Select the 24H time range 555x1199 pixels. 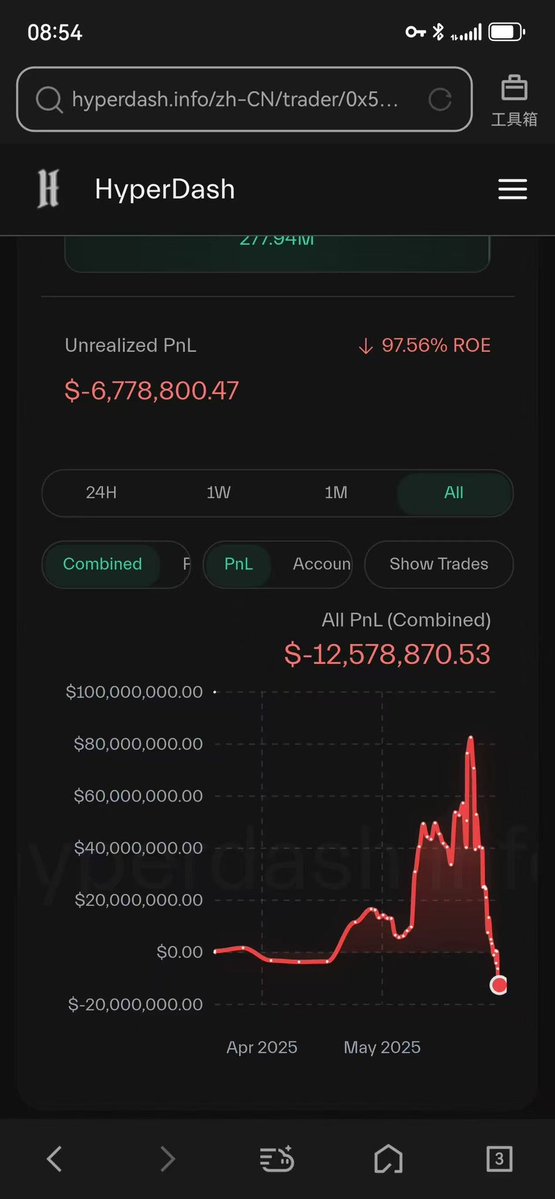(101, 492)
